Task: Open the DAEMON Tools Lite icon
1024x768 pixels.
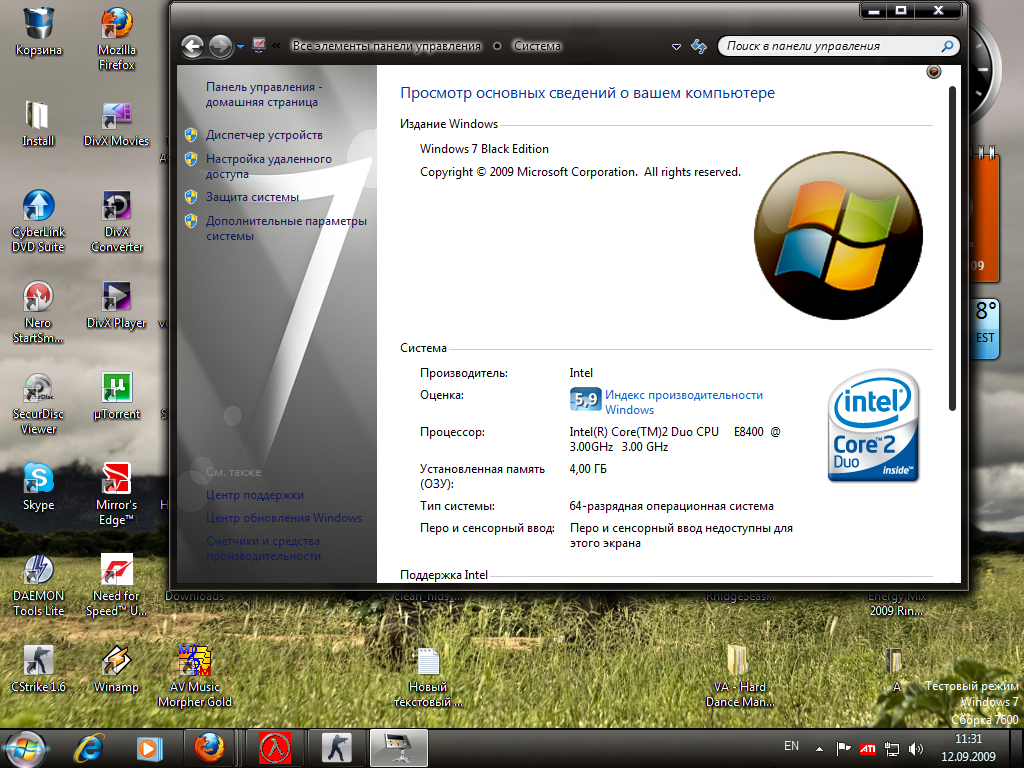Action: (39, 586)
